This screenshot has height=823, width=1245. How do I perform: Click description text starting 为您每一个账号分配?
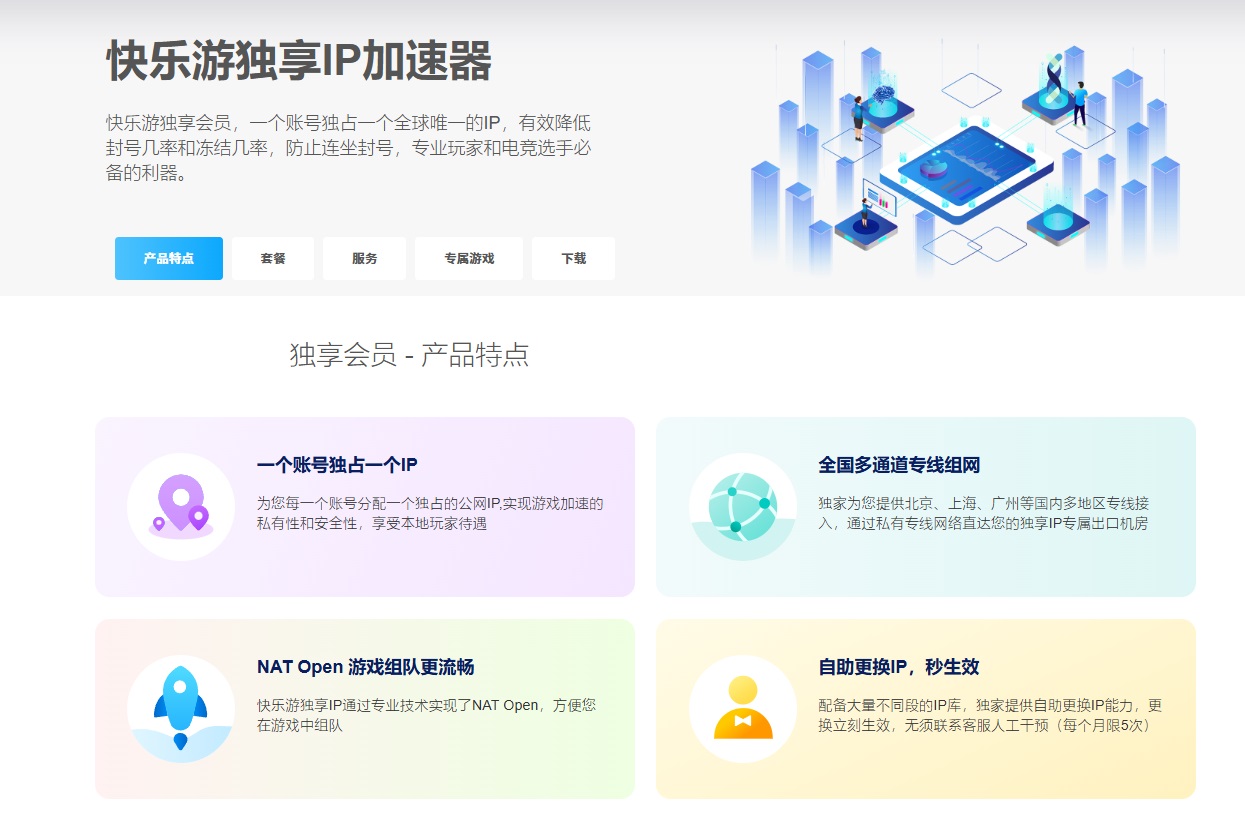tap(430, 513)
